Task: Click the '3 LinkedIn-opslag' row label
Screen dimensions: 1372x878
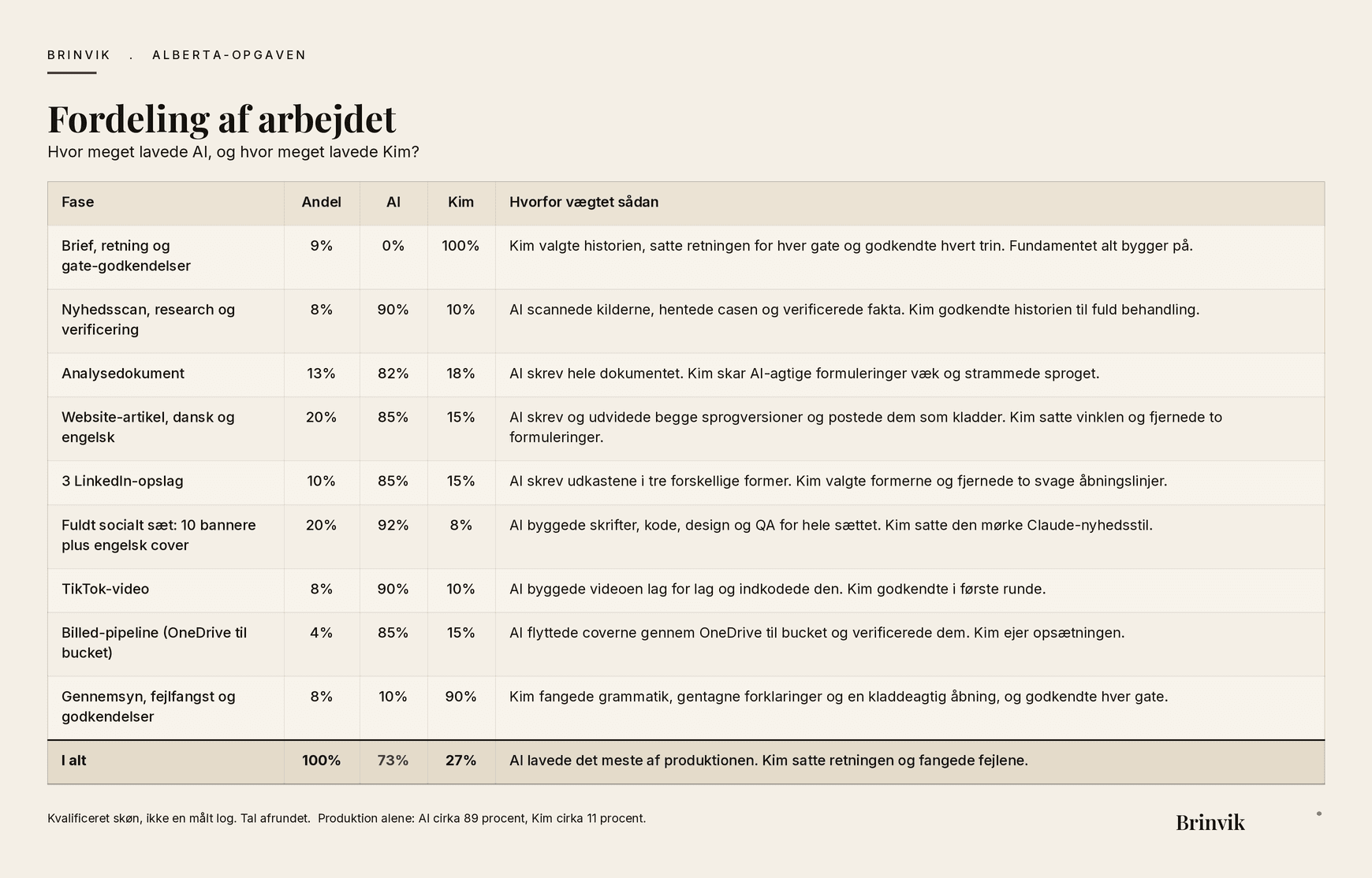Action: (x=122, y=481)
